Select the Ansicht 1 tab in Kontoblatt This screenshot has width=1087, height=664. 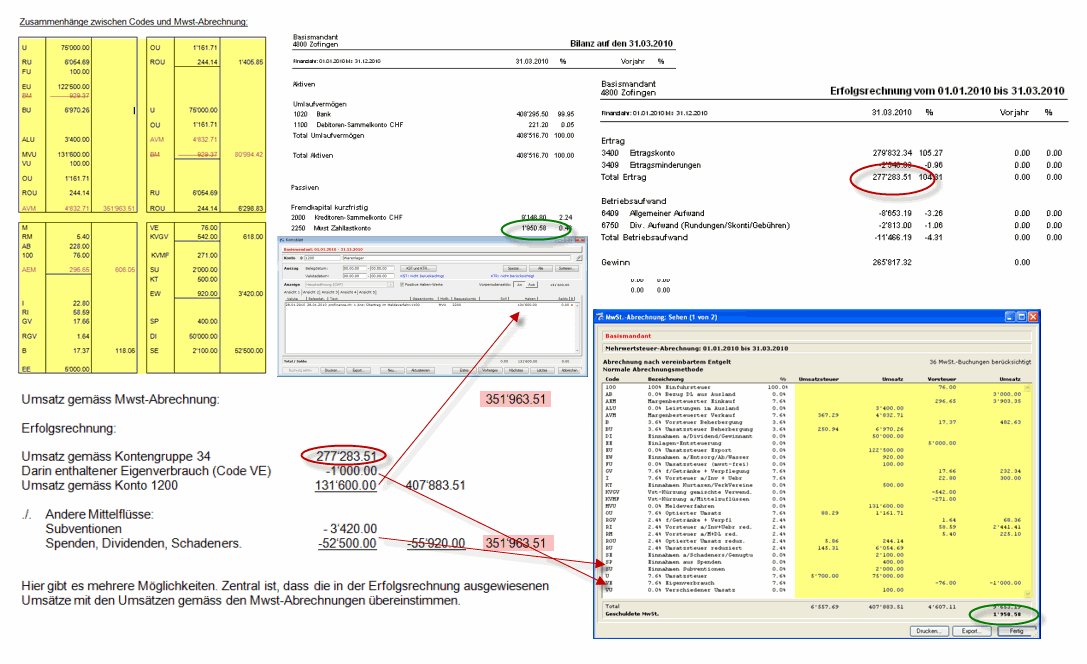[289, 292]
